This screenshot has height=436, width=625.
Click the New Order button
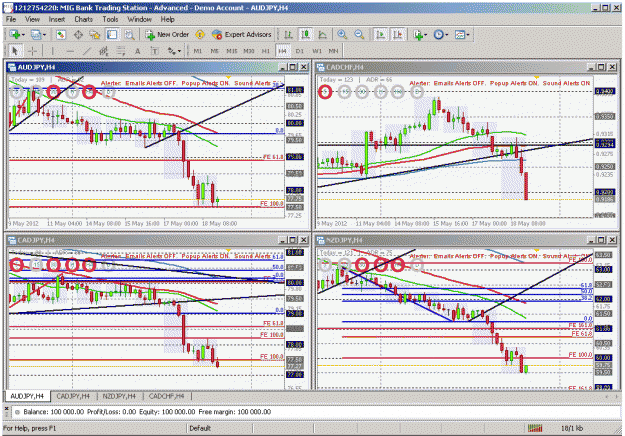(167, 35)
